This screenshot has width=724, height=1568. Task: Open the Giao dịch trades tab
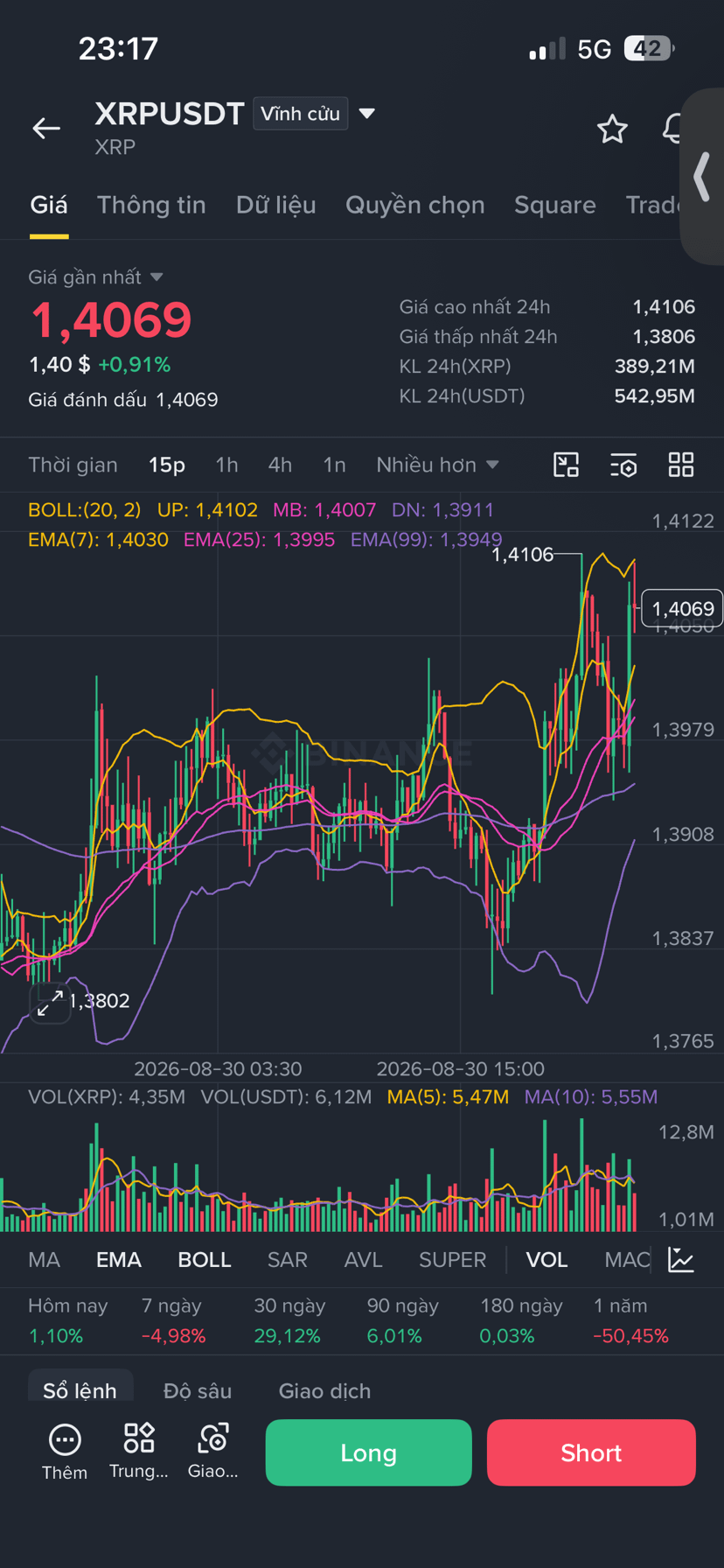pyautogui.click(x=324, y=1390)
